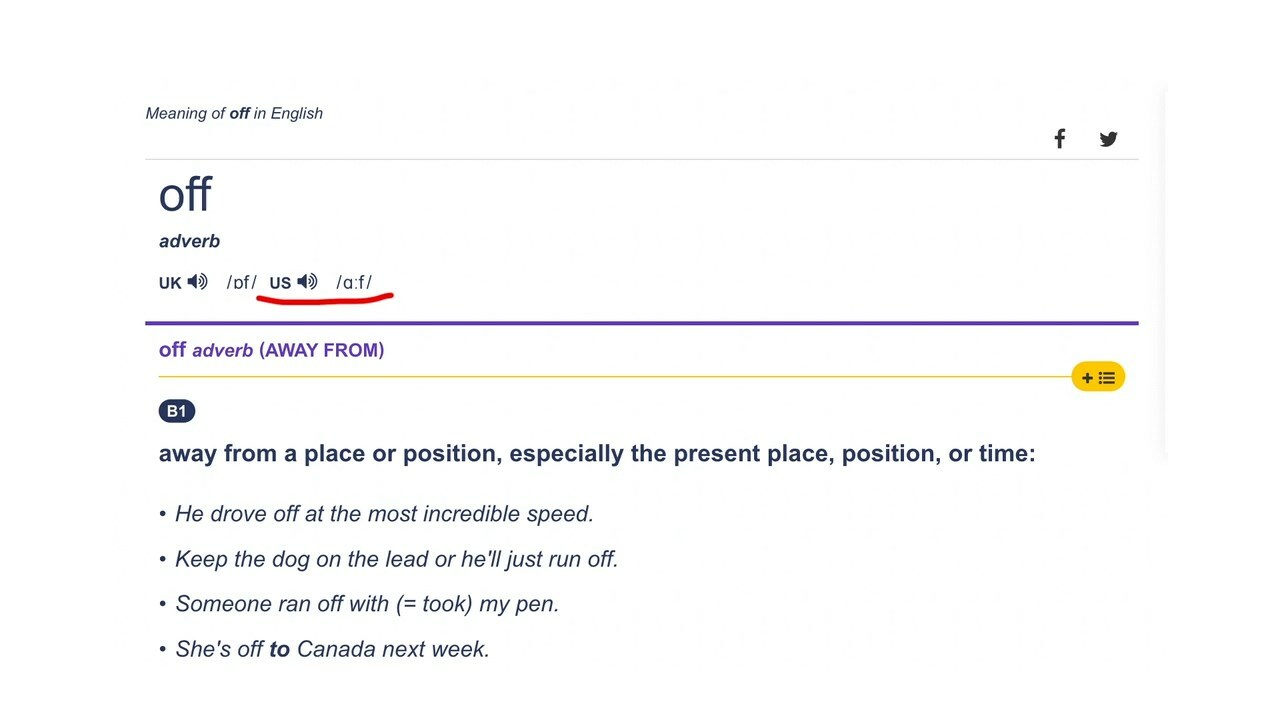Click the 'Meaning of off in English' breadcrumb

234,113
